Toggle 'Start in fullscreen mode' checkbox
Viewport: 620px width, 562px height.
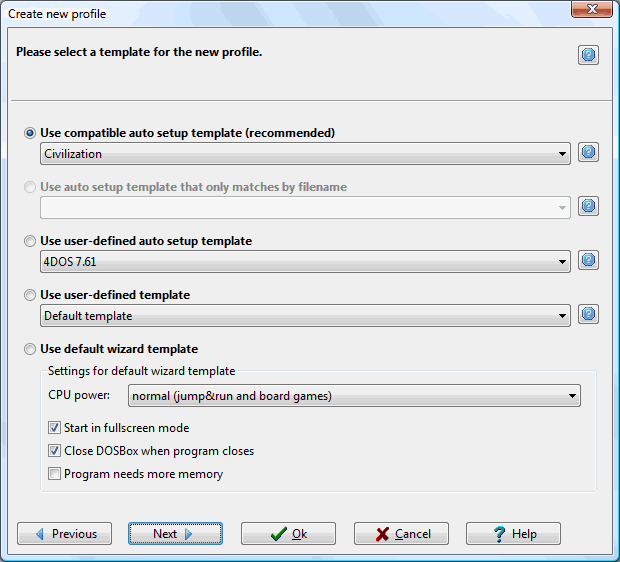pyautogui.click(x=54, y=428)
